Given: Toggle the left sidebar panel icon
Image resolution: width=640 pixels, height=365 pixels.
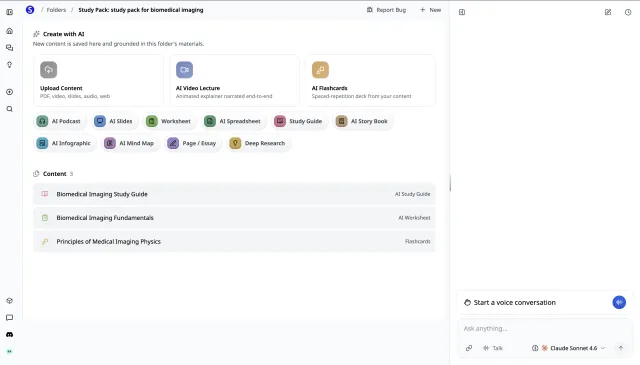Looking at the screenshot, I should tap(9, 12).
